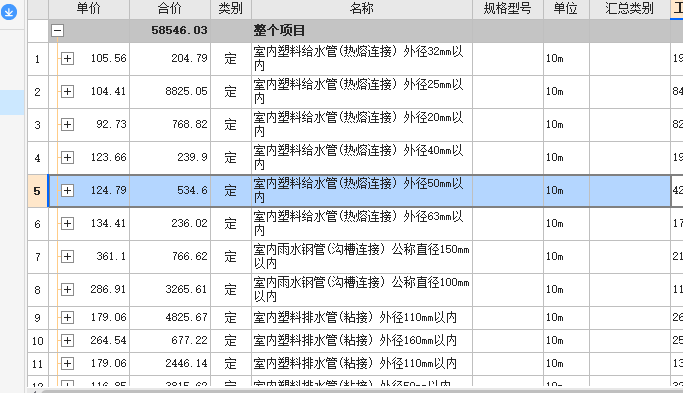This screenshot has width=683, height=393.
Task: Select row number 6 header
Action: tap(38, 224)
